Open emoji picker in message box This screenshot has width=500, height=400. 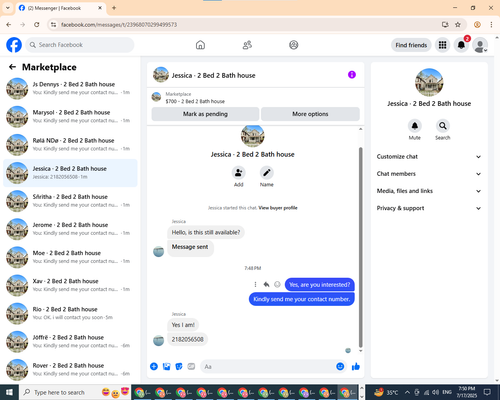[x=340, y=367]
